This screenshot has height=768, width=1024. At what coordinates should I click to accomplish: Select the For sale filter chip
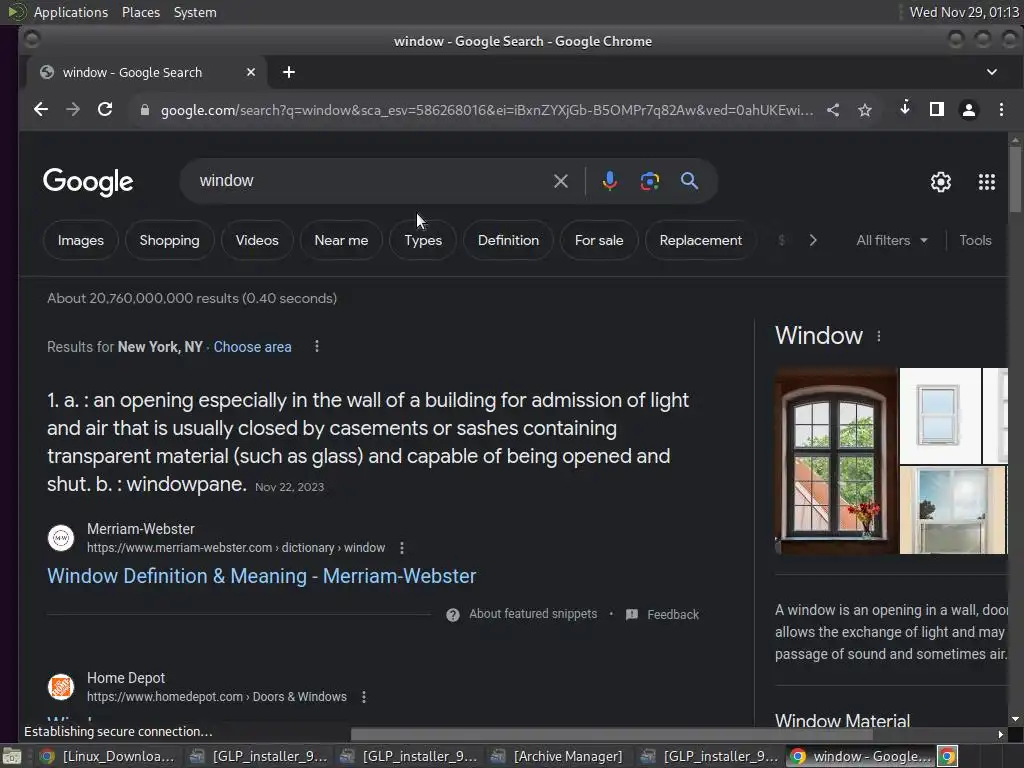click(x=599, y=240)
